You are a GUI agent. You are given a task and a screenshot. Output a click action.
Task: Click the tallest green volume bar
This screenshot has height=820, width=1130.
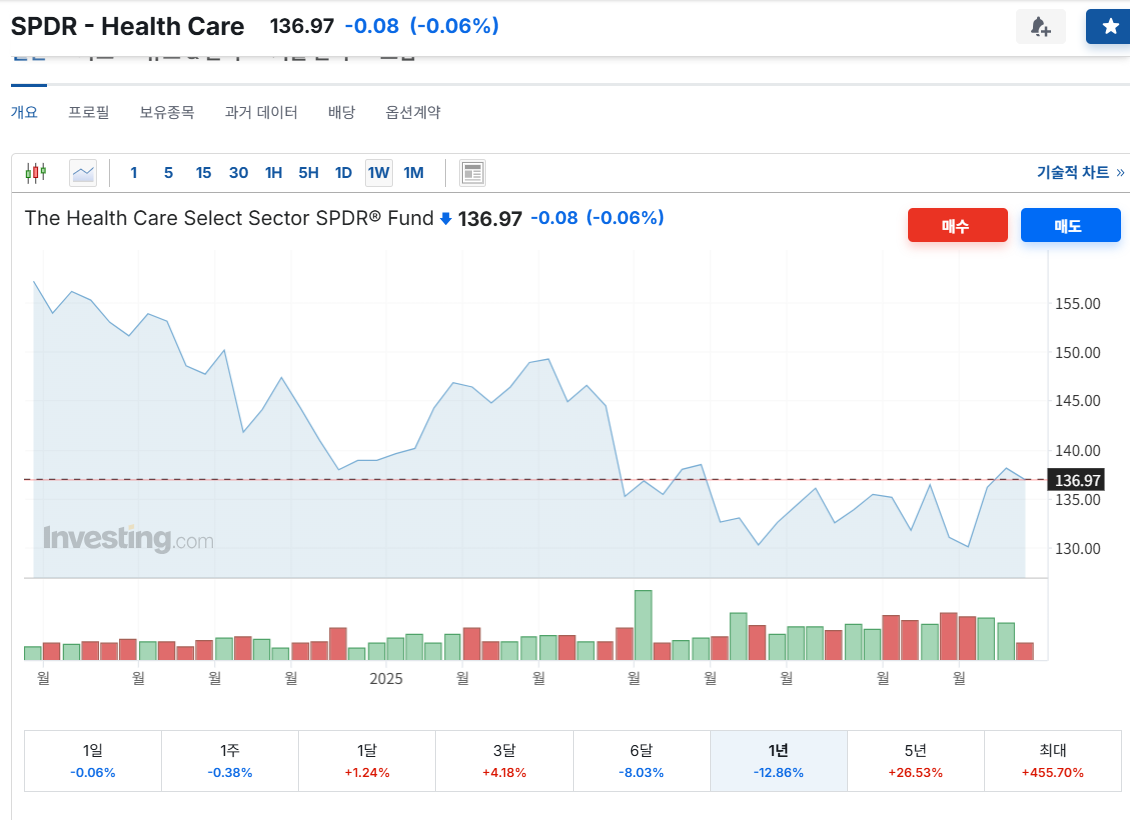(x=643, y=625)
